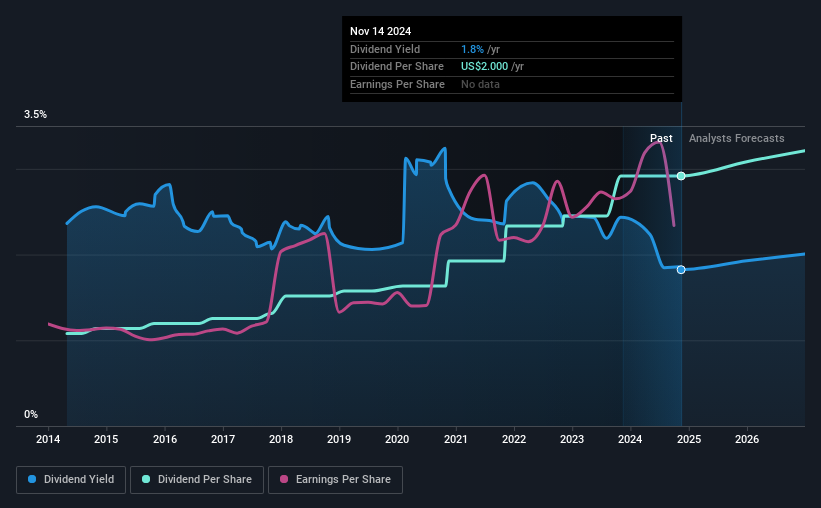Click the 2024 x-axis label
Viewport: 821px width, 508px height.
pyautogui.click(x=630, y=439)
